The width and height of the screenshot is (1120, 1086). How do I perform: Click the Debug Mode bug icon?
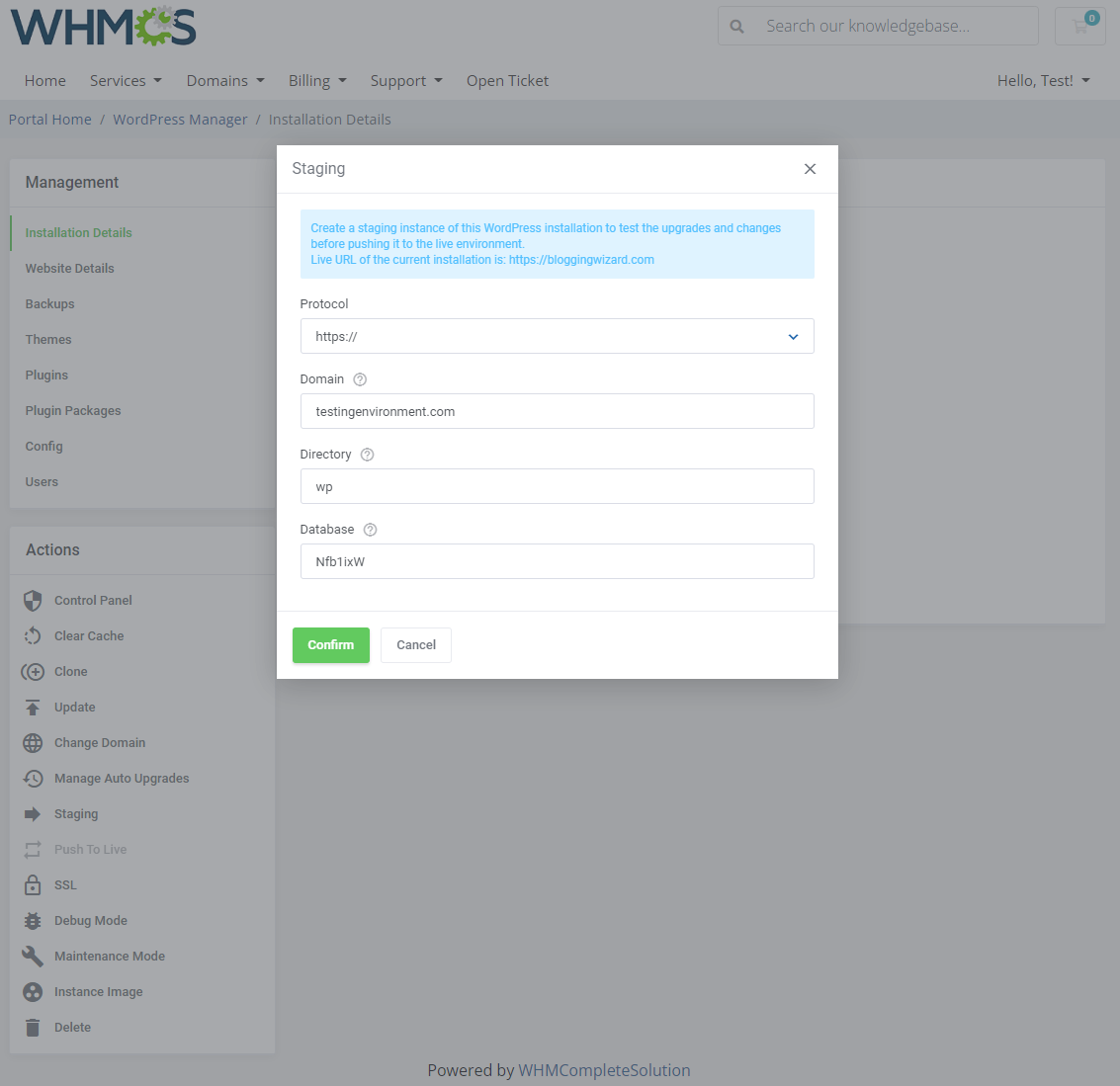point(33,921)
